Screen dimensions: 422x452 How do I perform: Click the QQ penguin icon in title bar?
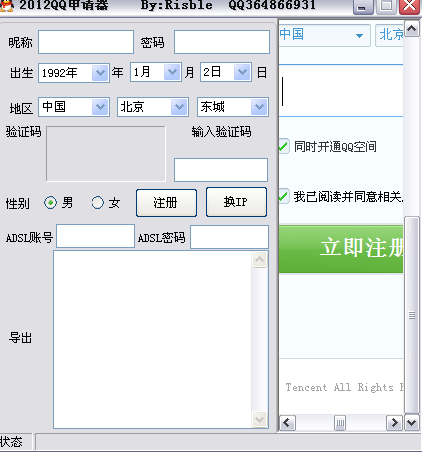click(x=6, y=5)
